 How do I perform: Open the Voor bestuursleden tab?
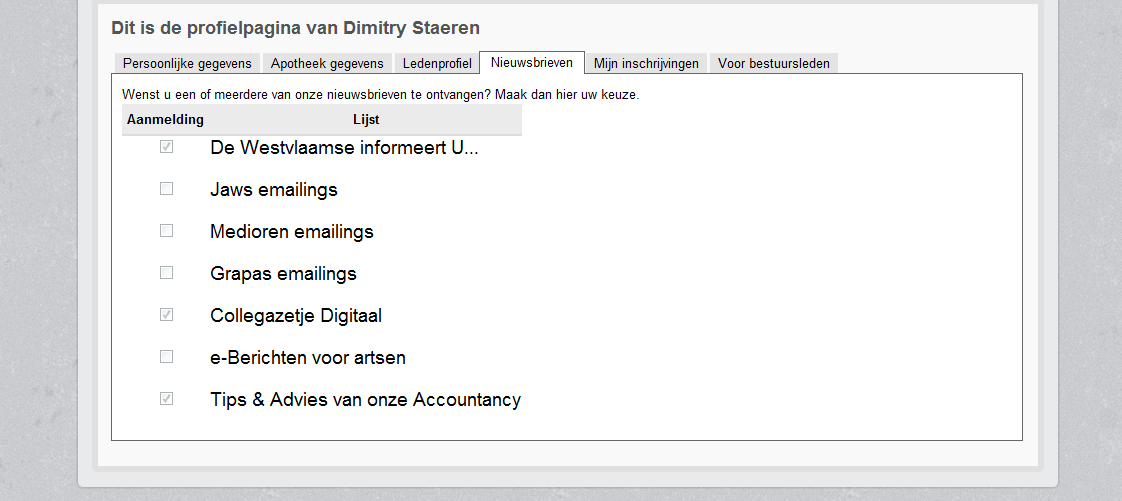pyautogui.click(x=774, y=63)
